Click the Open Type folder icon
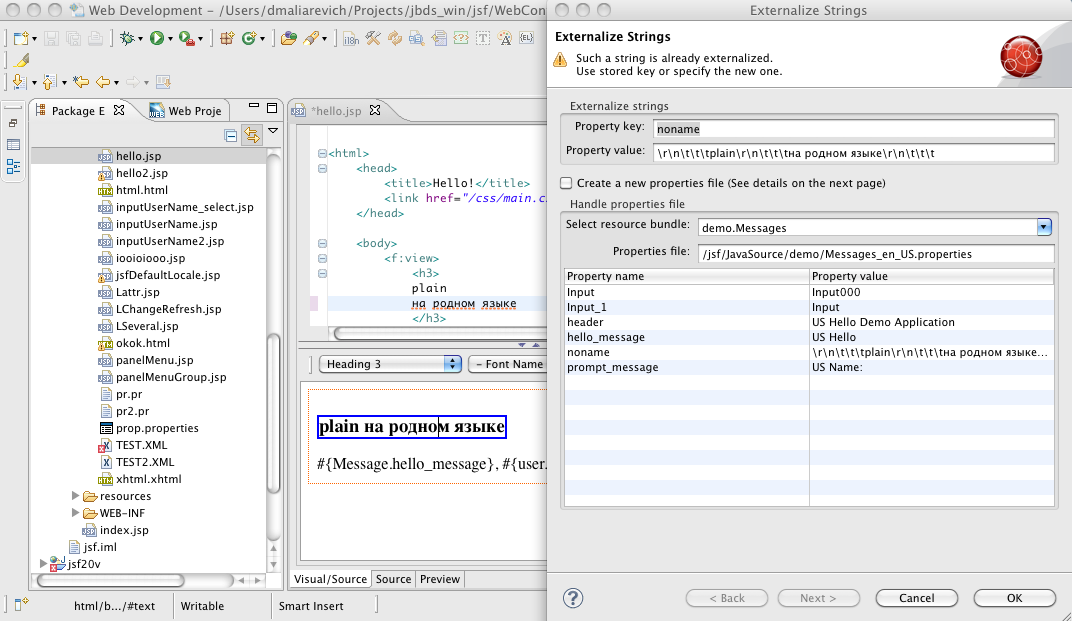1072x621 pixels. click(288, 39)
